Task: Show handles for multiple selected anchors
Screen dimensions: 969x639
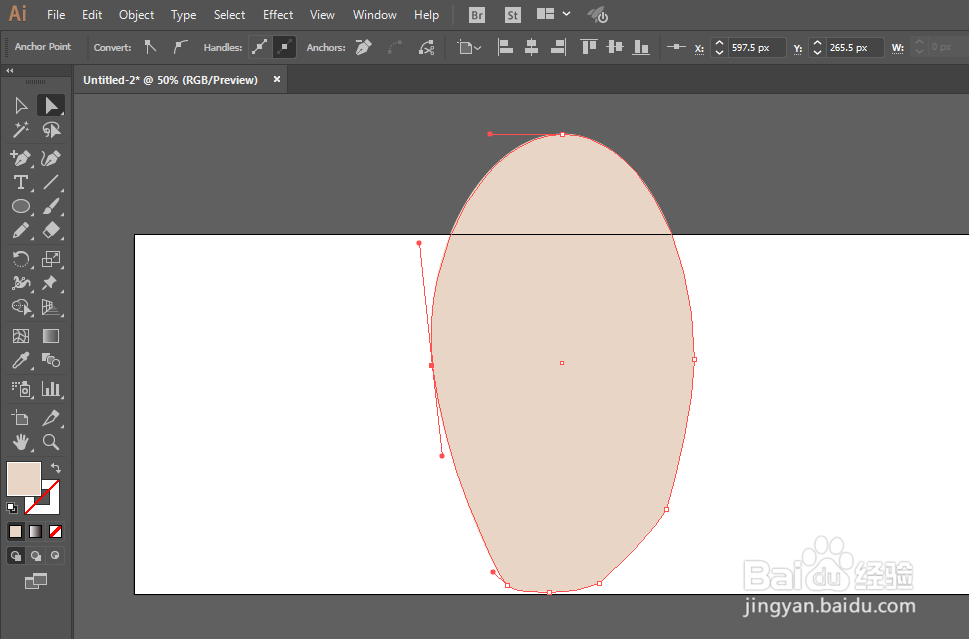Action: (x=260, y=47)
